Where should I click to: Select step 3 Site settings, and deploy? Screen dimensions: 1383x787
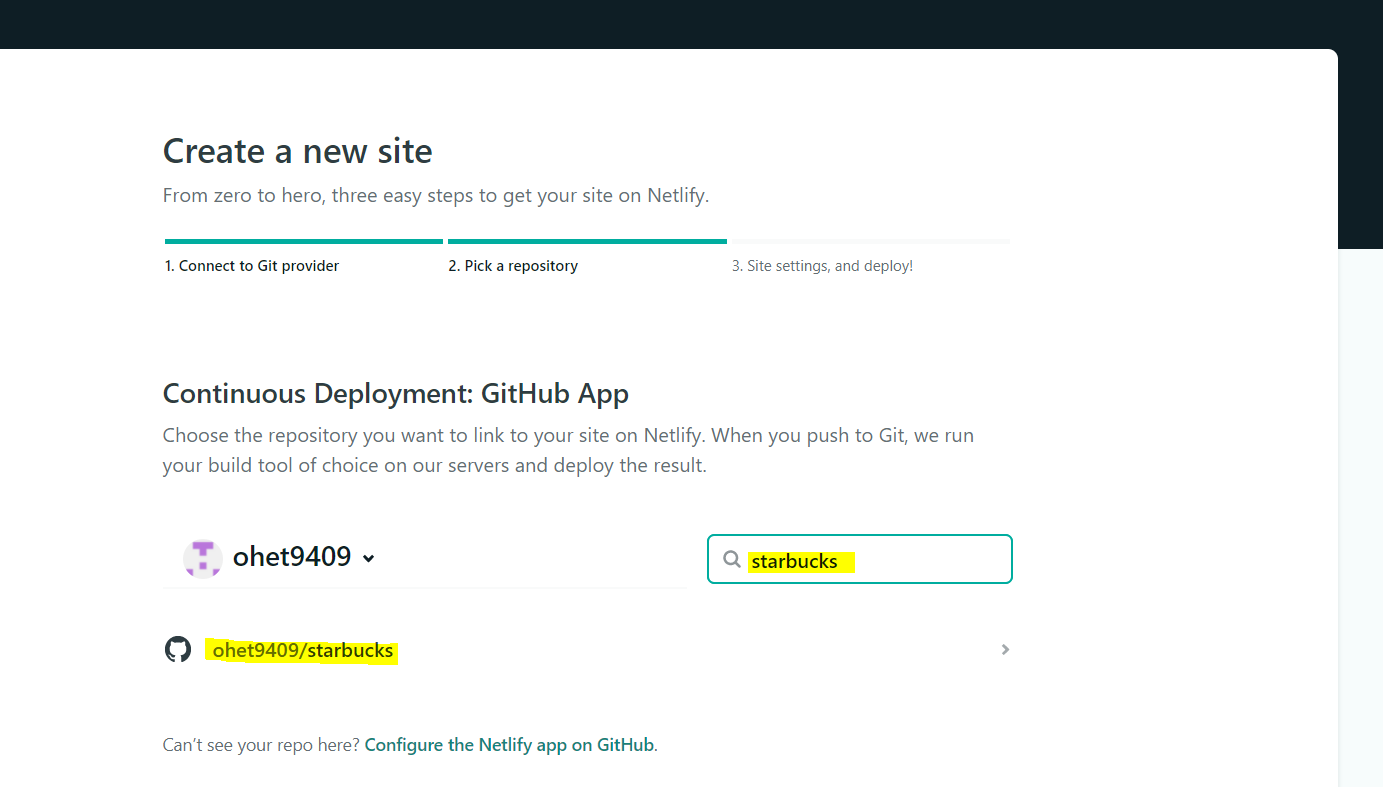[x=822, y=266]
